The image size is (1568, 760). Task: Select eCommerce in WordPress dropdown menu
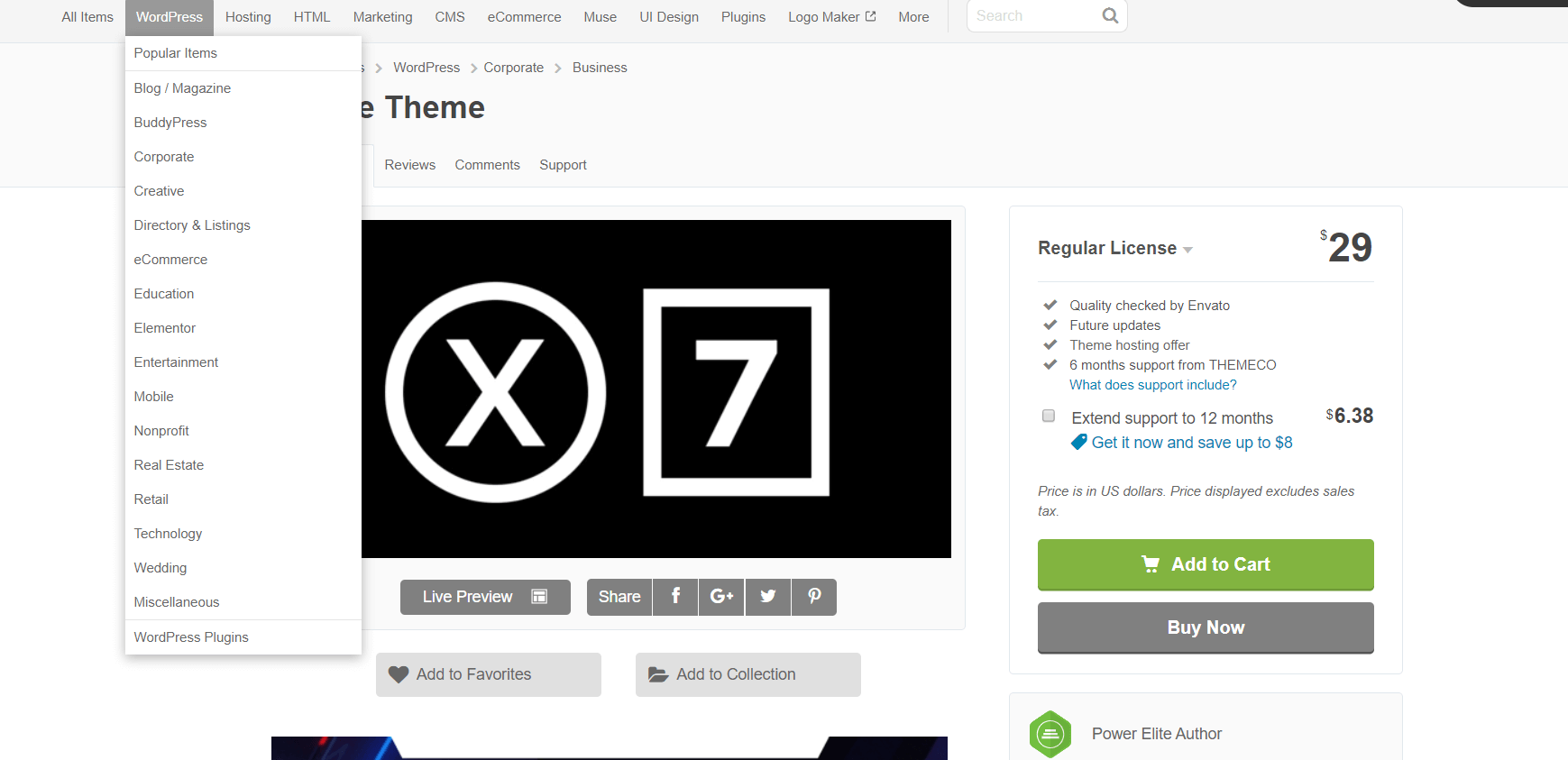[243, 260]
